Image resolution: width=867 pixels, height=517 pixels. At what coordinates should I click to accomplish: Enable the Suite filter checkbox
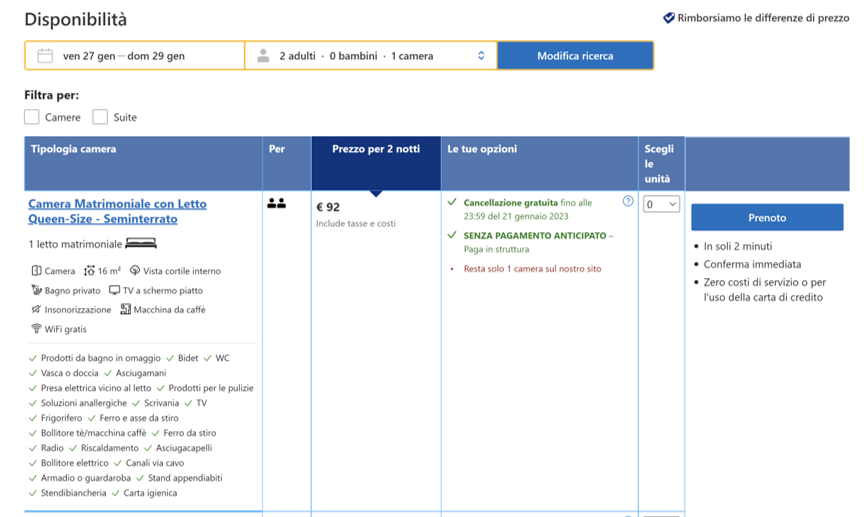pos(100,117)
